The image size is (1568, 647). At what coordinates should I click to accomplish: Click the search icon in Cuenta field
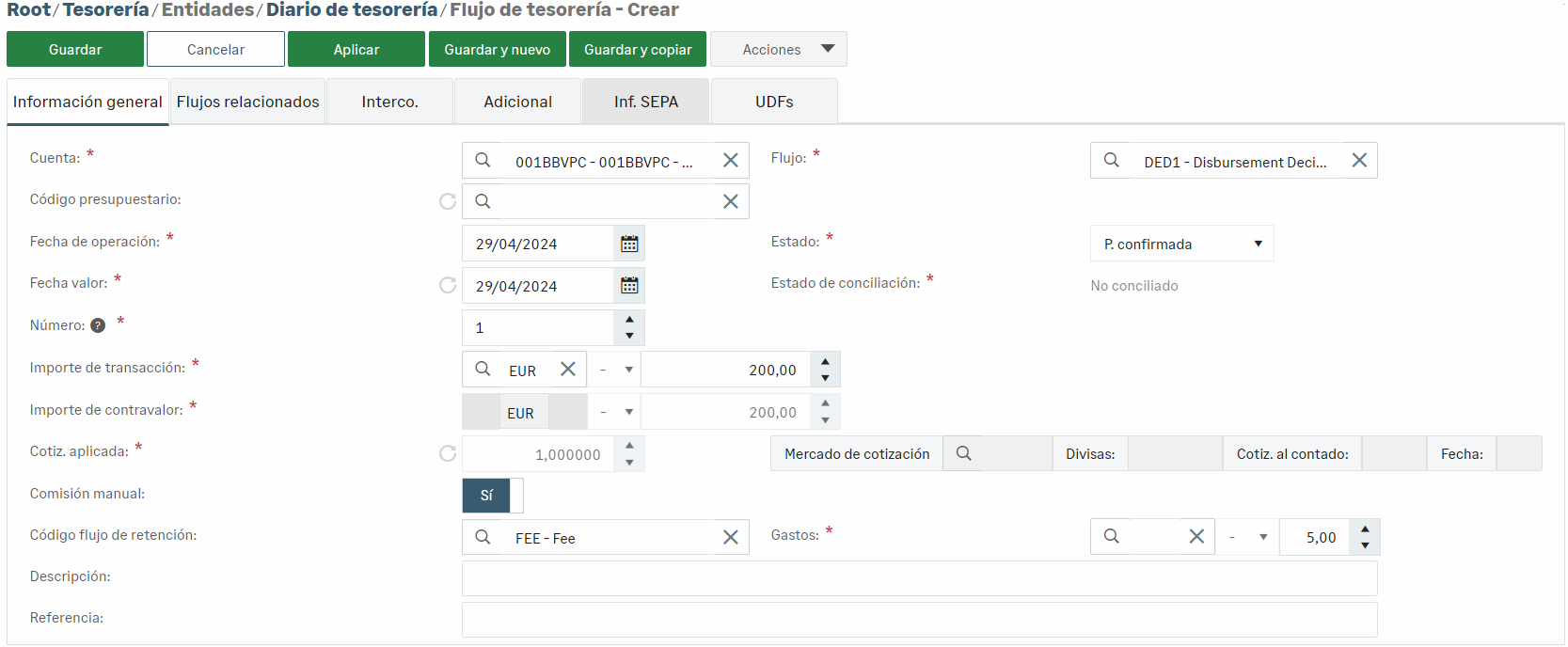(x=483, y=161)
